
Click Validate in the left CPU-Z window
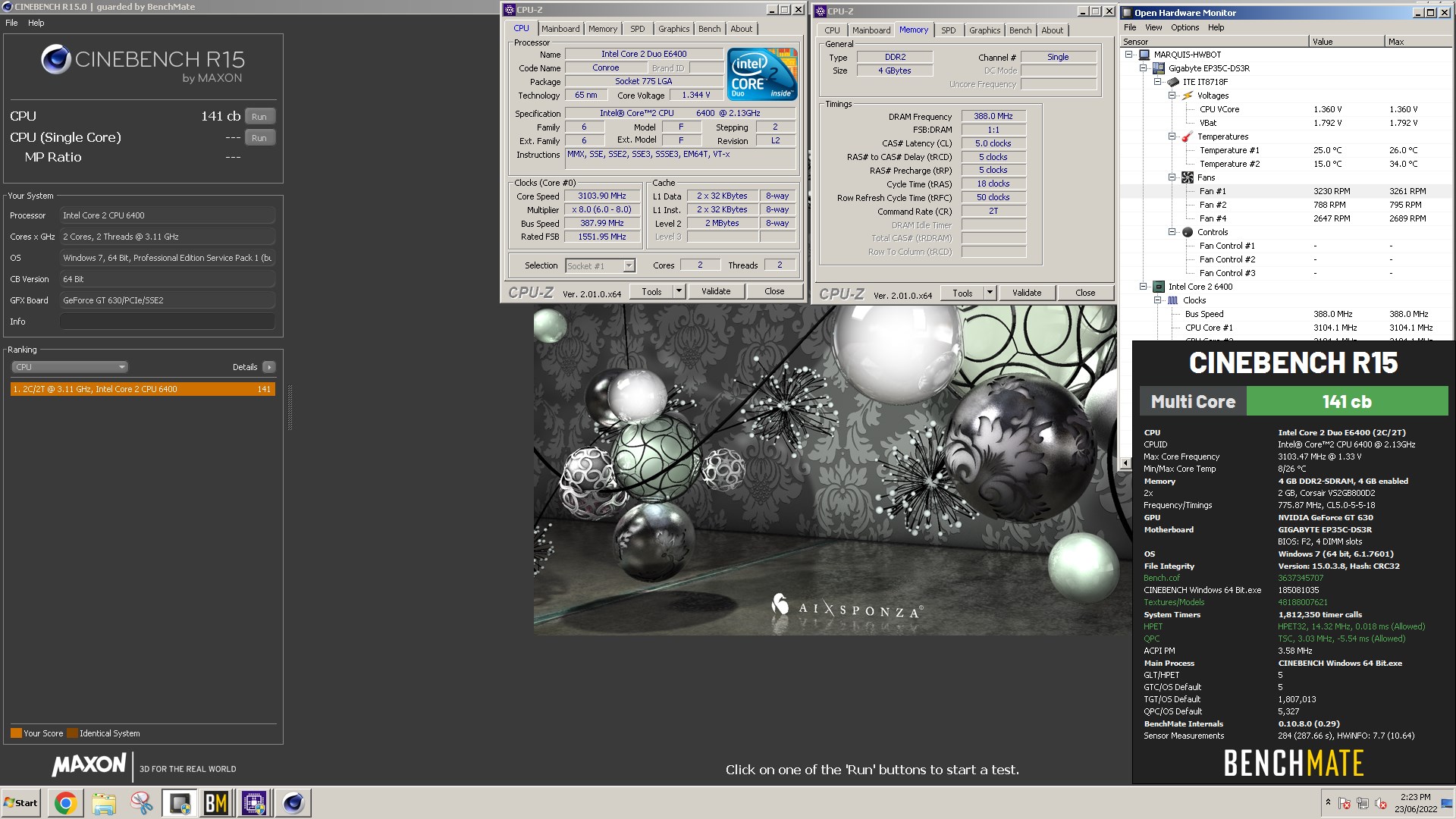(x=716, y=291)
